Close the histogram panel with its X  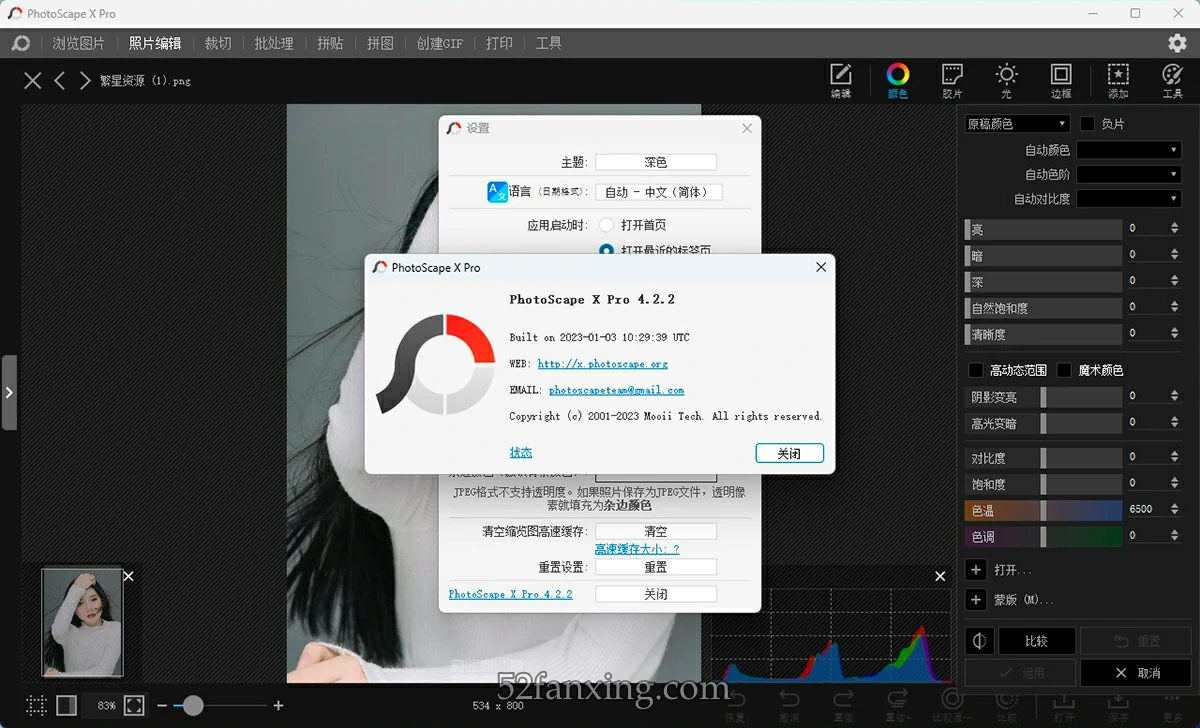pyautogui.click(x=940, y=576)
